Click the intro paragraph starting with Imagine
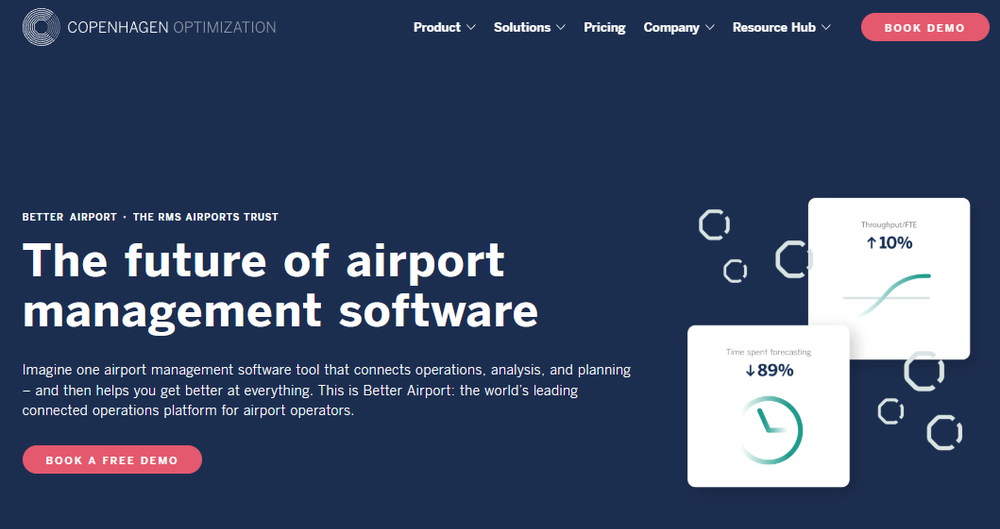The image size is (1000, 529). [327, 390]
